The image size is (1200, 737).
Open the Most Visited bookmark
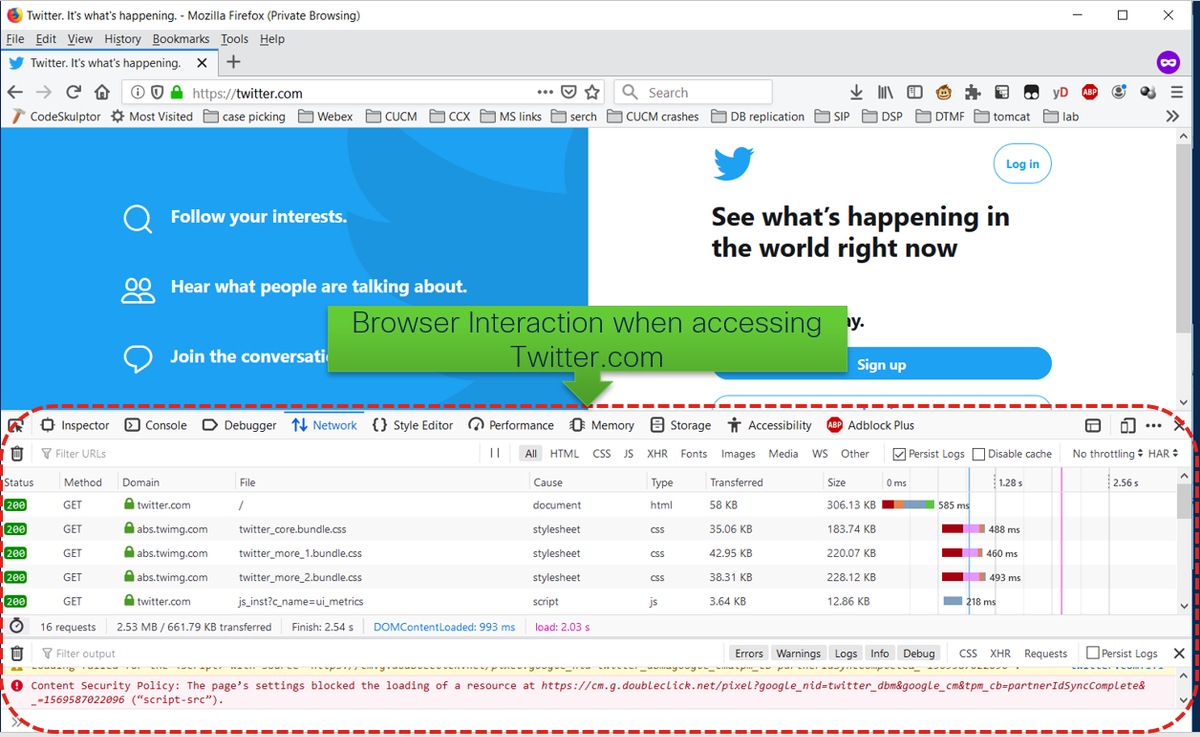click(152, 116)
